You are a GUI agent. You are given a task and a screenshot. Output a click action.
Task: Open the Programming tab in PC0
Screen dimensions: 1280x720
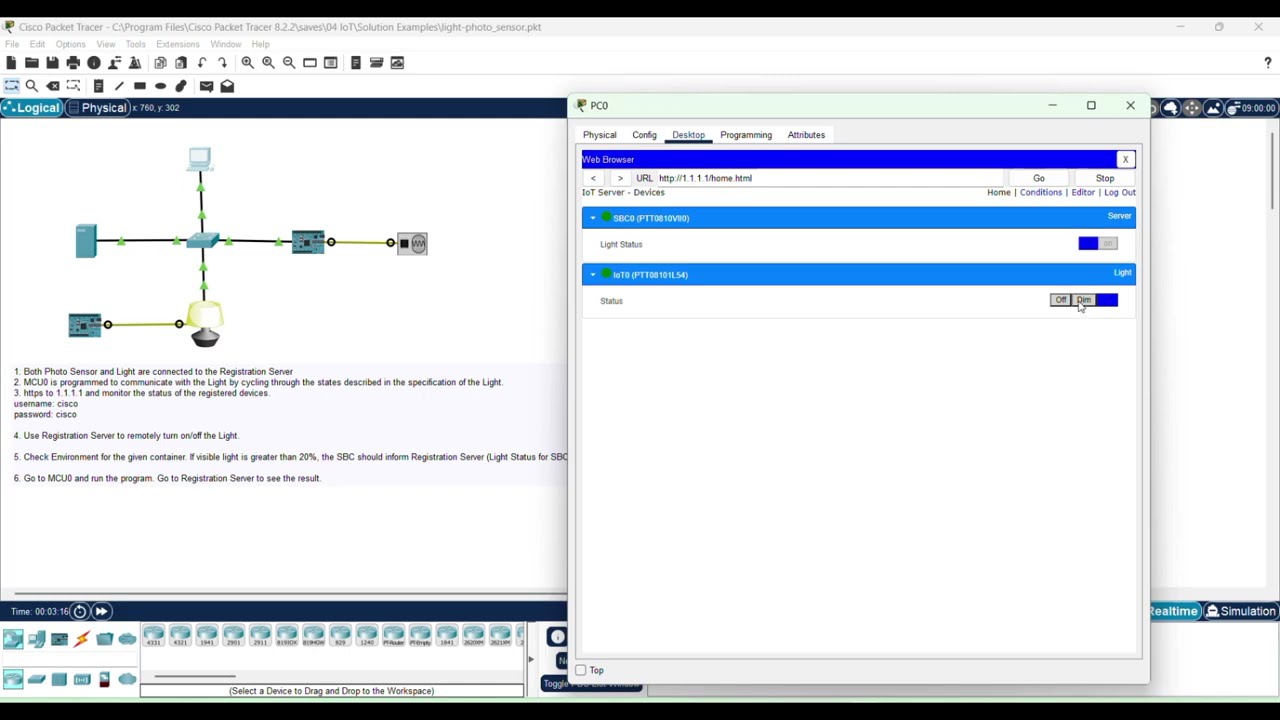click(746, 135)
